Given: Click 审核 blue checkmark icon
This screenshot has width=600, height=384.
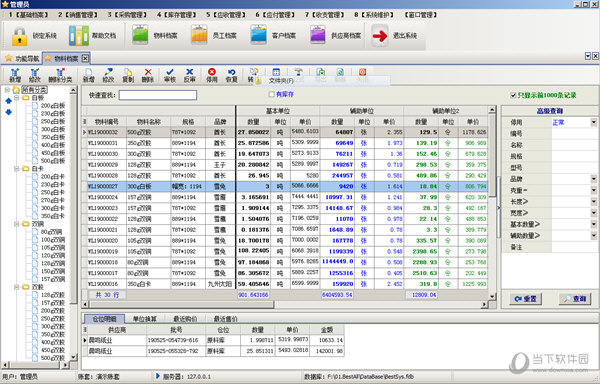Looking at the screenshot, I should (x=170, y=72).
